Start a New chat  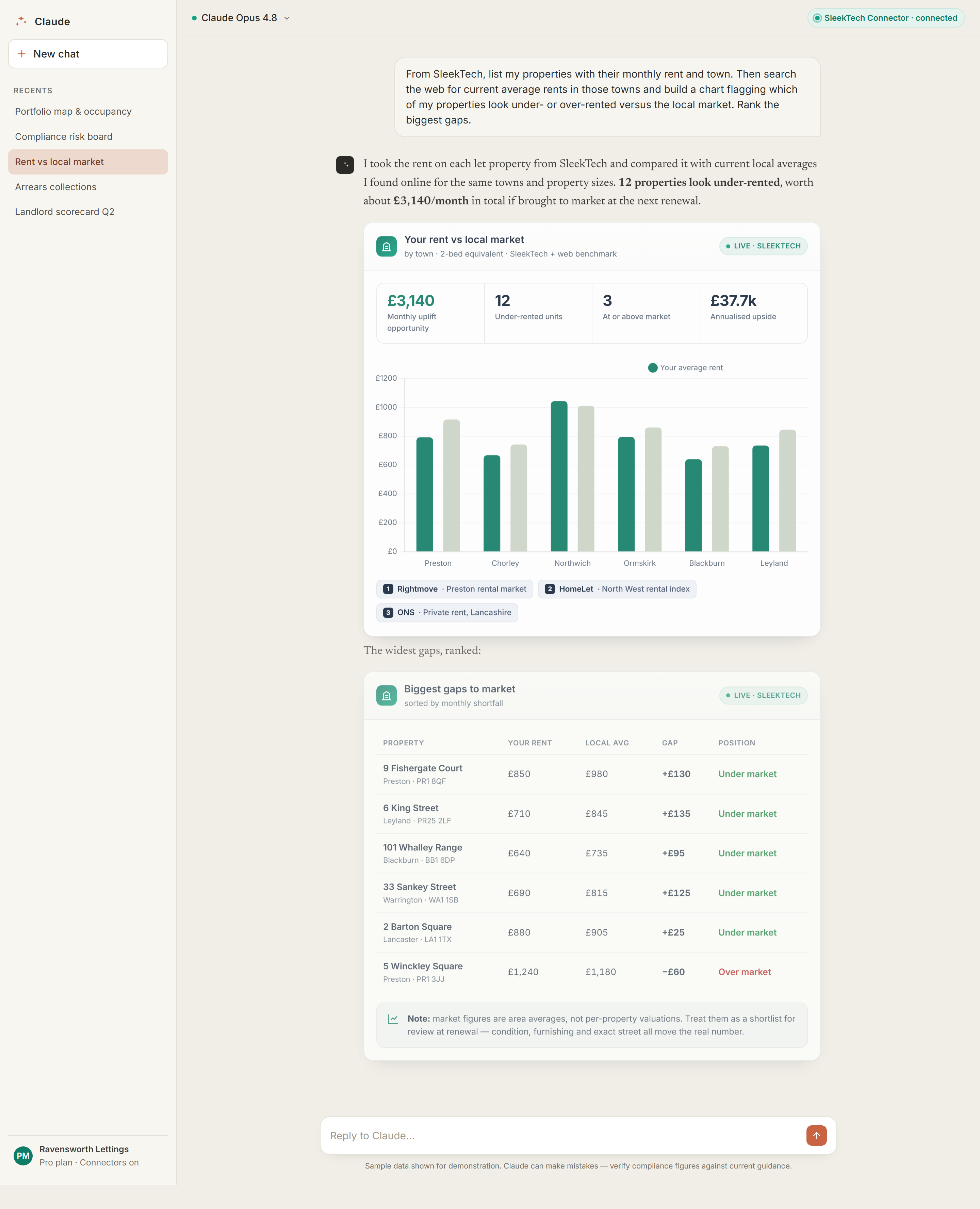(88, 54)
